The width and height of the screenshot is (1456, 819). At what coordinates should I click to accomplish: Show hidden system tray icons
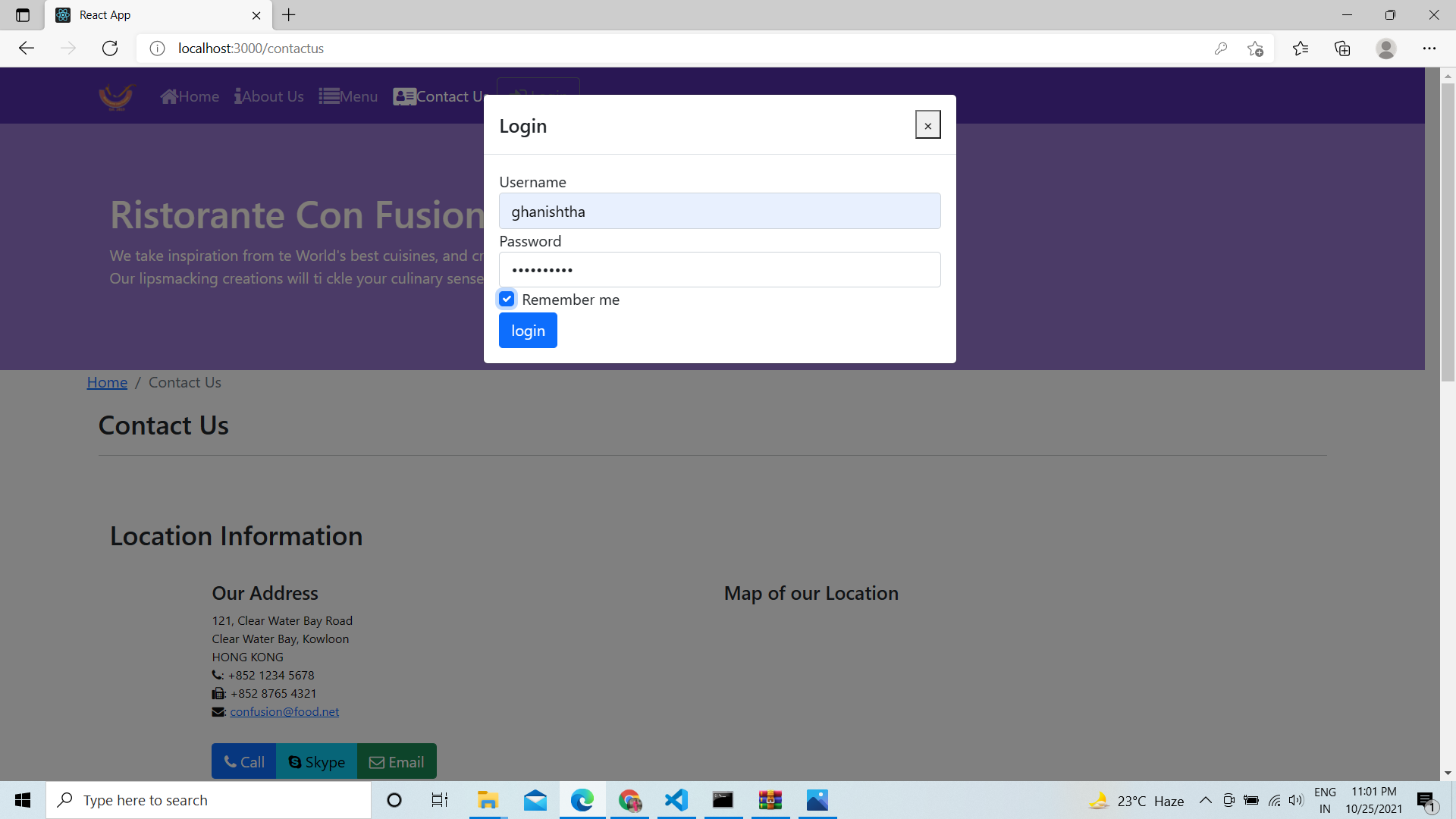pos(1205,800)
